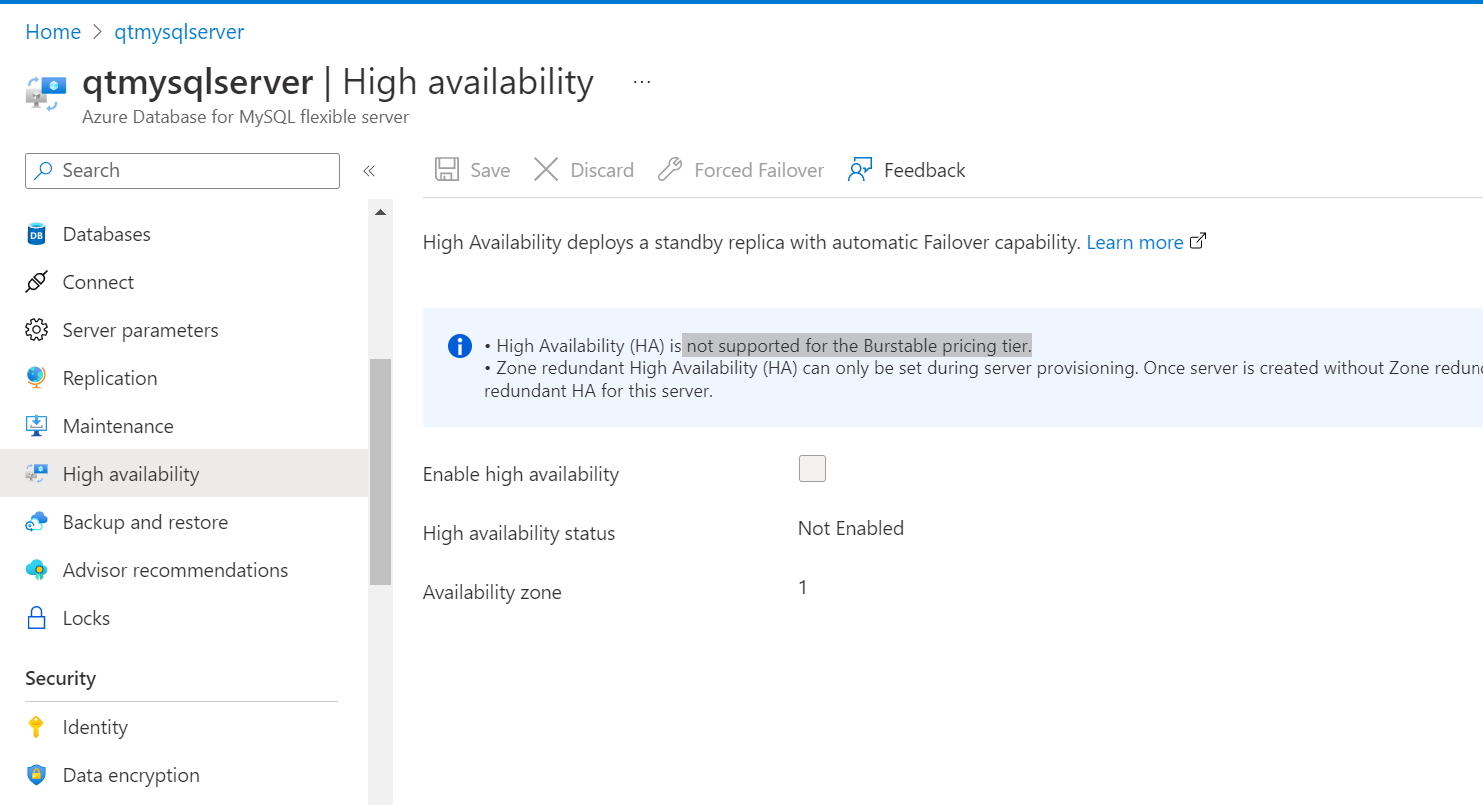This screenshot has height=805, width=1483.
Task: Click the qtmysqlserver breadcrumb link
Action: pyautogui.click(x=179, y=32)
